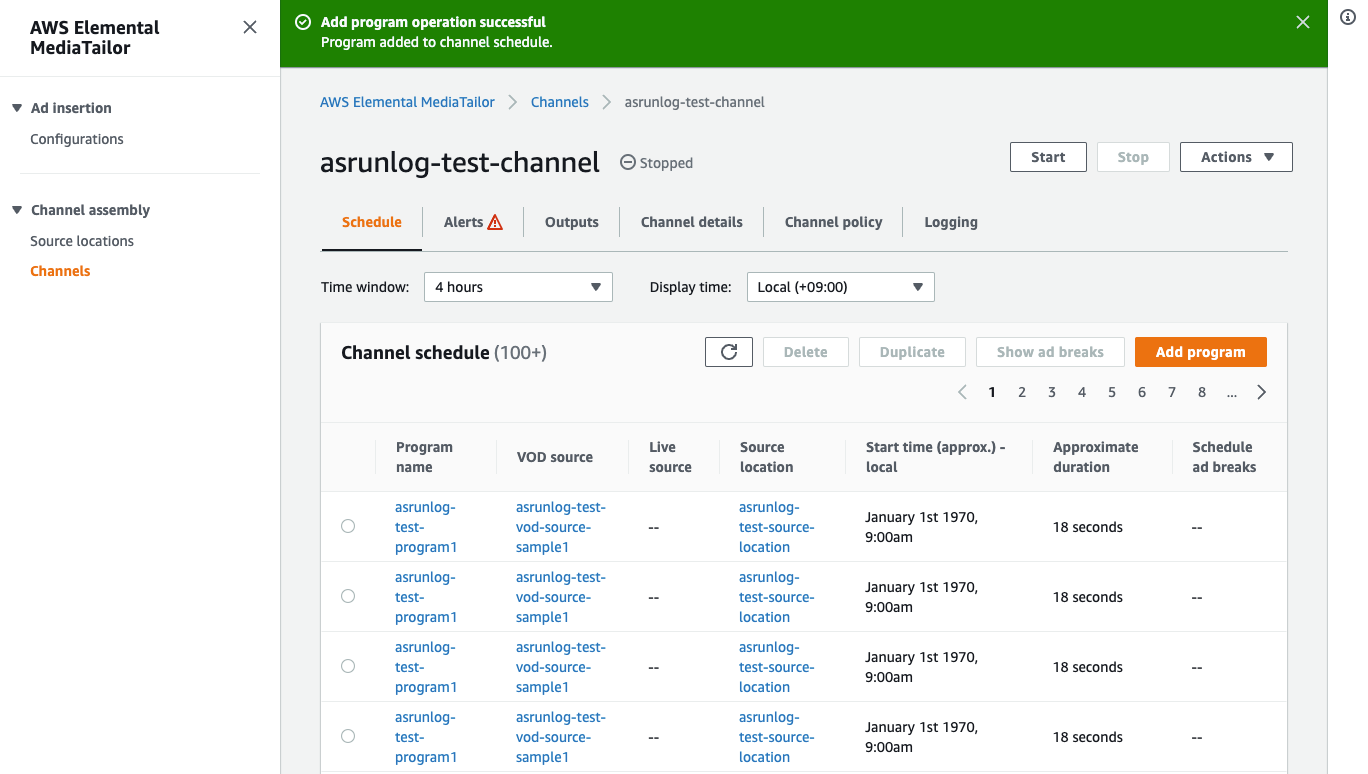Screen dimensions: 1368x774
Task: Switch to the Outputs tab
Action: [572, 222]
